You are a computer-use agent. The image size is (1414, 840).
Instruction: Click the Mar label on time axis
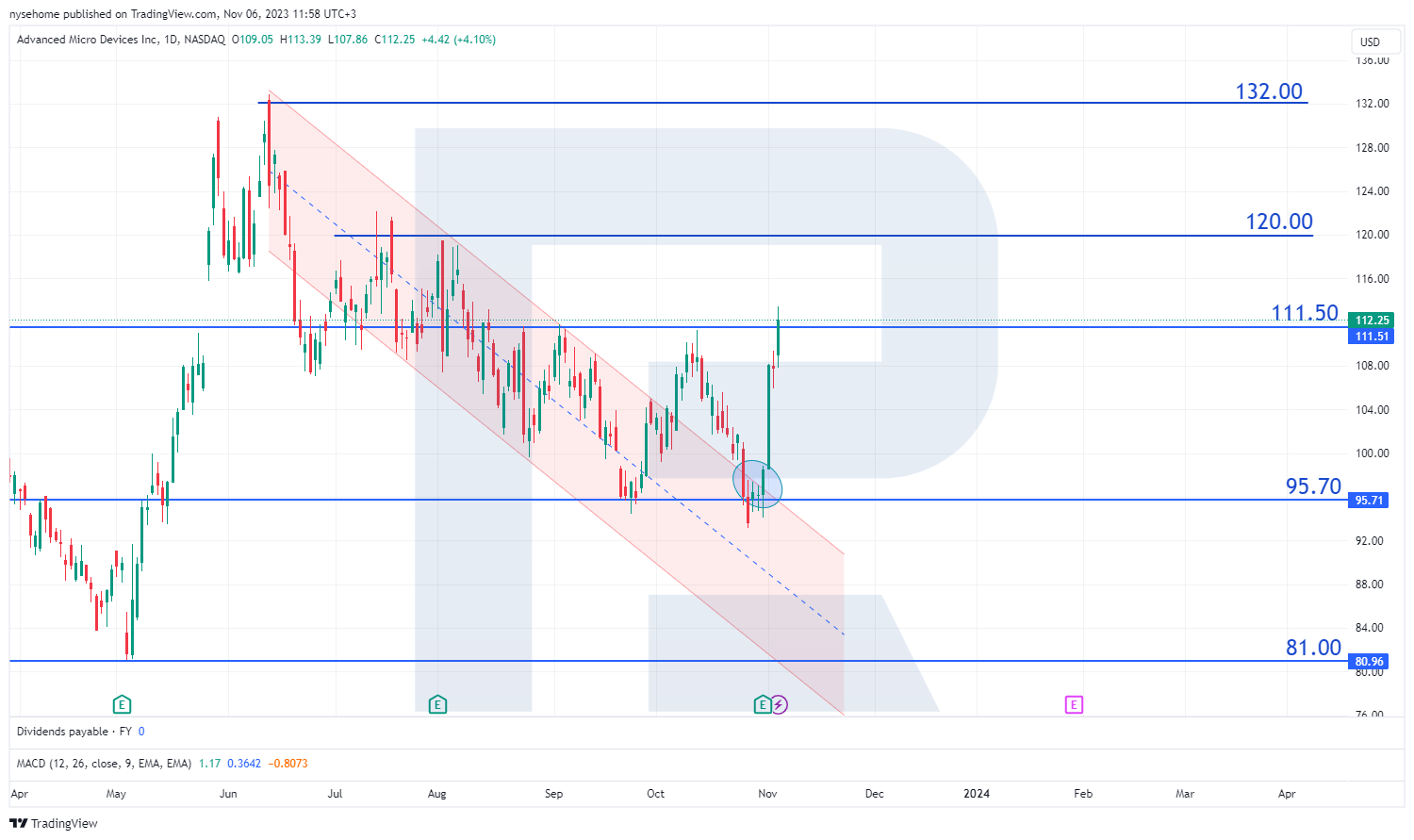coord(1185,794)
